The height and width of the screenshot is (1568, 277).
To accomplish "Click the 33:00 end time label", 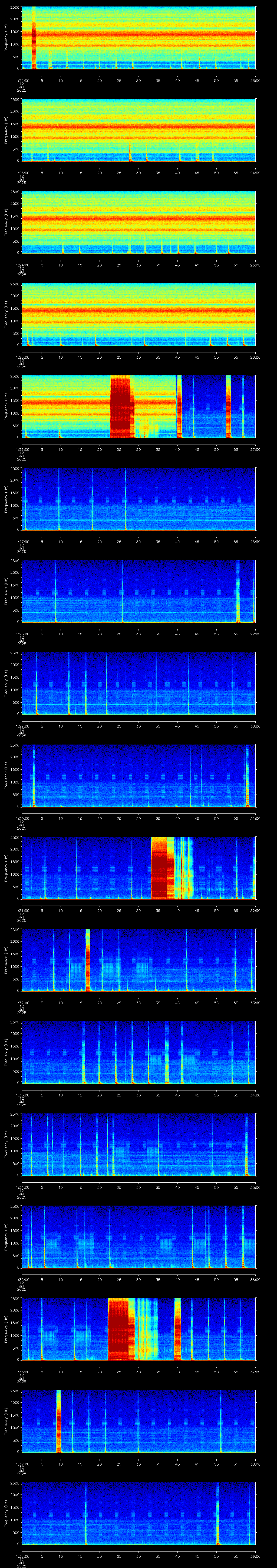I will (256, 1003).
